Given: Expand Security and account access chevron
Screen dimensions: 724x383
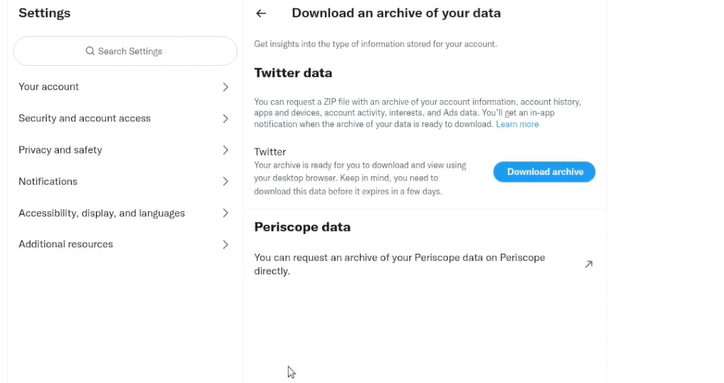Looking at the screenshot, I should click(225, 119).
